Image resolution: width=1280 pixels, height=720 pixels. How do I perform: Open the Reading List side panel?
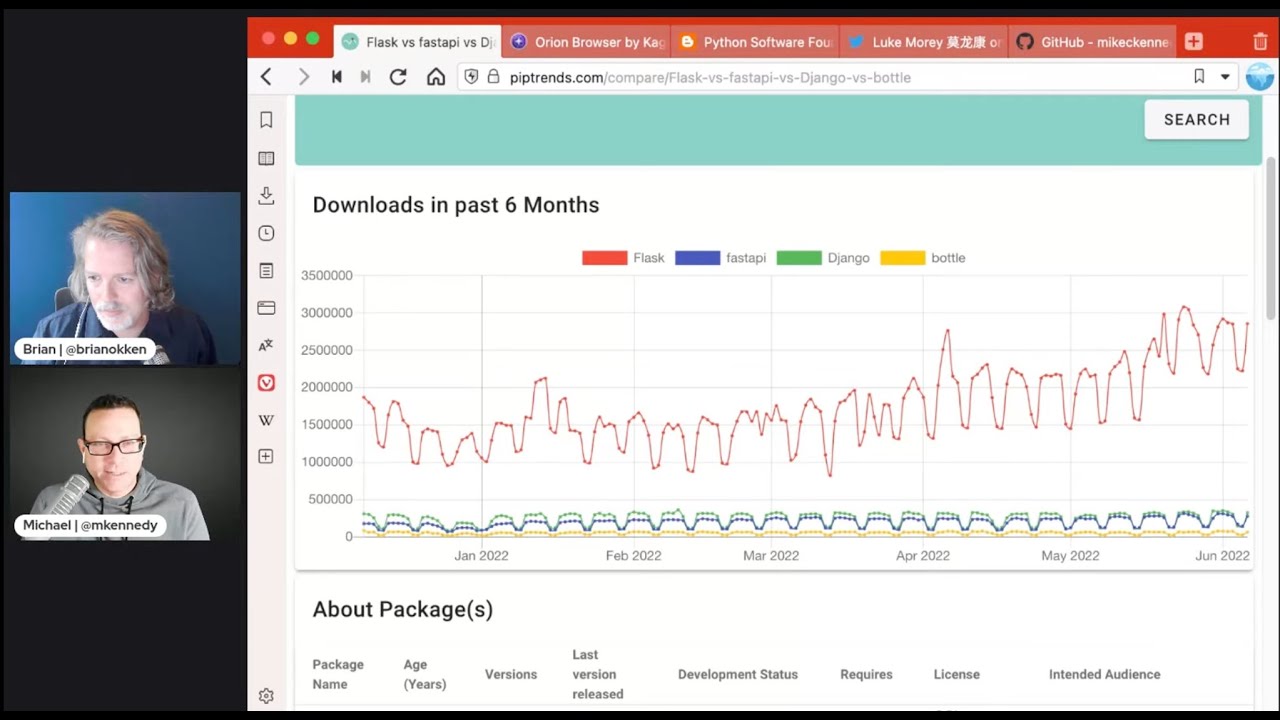tap(266, 158)
